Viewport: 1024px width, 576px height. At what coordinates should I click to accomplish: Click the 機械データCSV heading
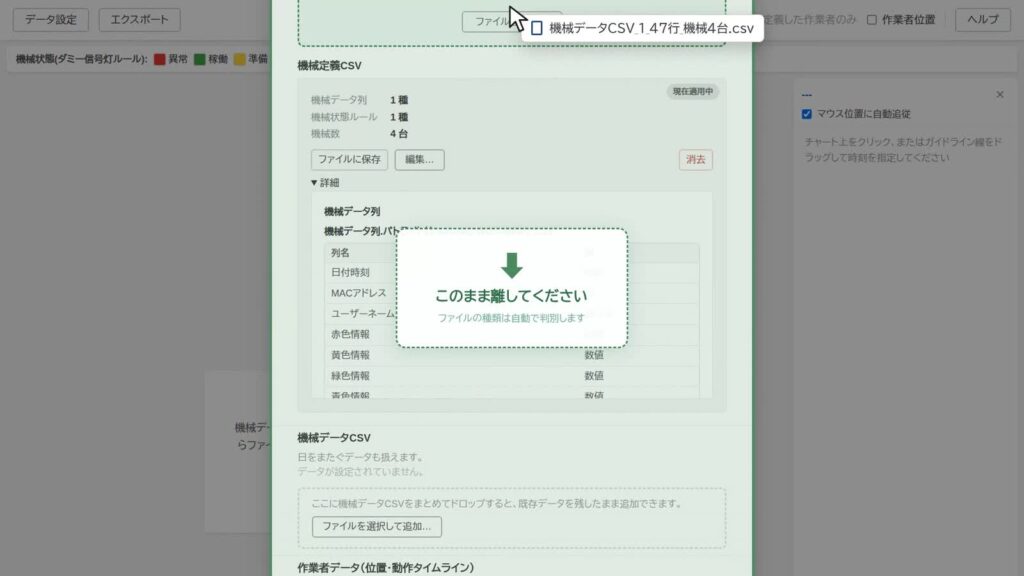334,438
